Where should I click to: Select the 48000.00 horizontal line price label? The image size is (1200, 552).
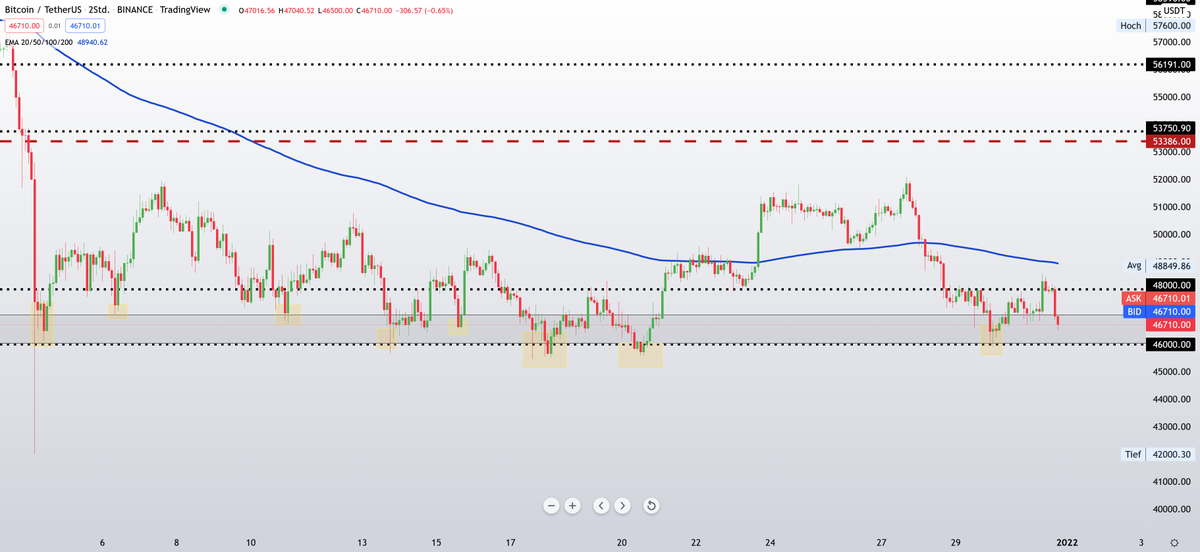(1171, 285)
